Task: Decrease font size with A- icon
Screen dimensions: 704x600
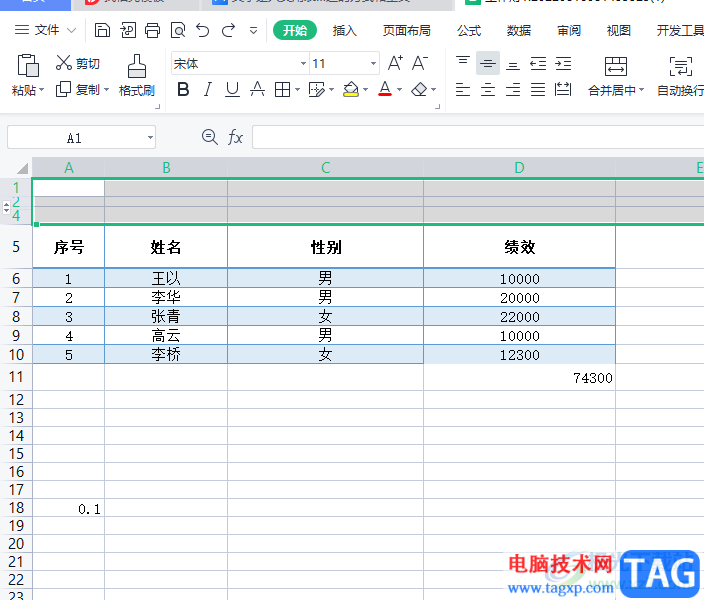Action: (x=420, y=63)
